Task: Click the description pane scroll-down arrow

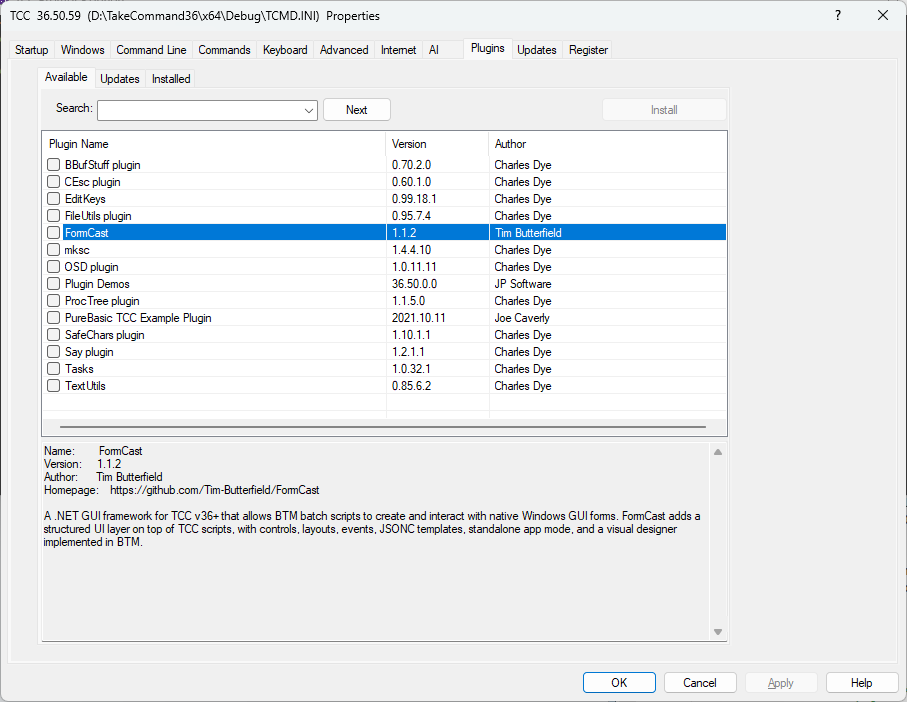Action: pyautogui.click(x=718, y=632)
